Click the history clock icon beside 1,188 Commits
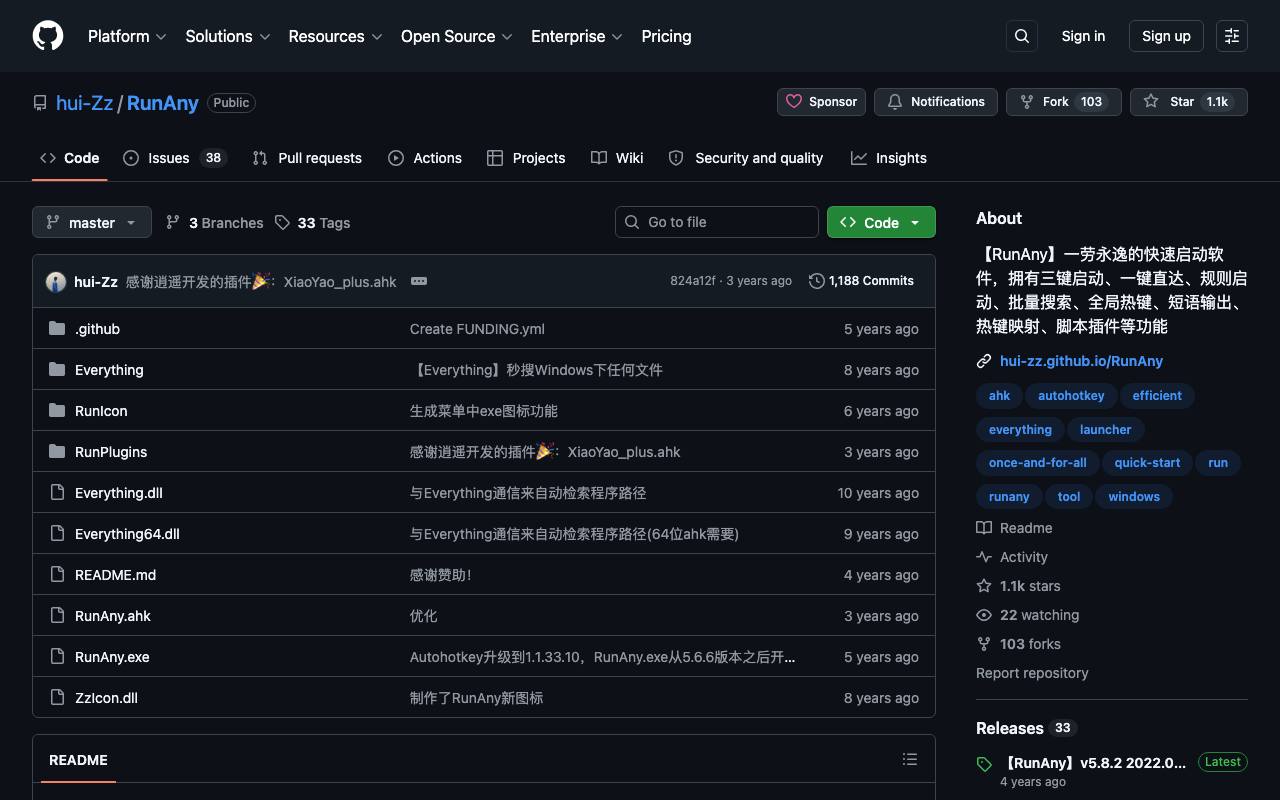1280x800 pixels. [x=817, y=281]
